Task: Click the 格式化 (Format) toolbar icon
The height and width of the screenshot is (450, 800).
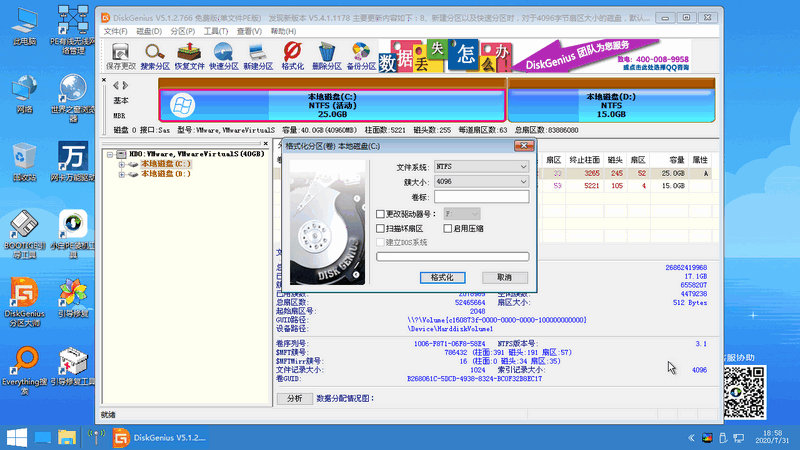Action: coord(292,51)
